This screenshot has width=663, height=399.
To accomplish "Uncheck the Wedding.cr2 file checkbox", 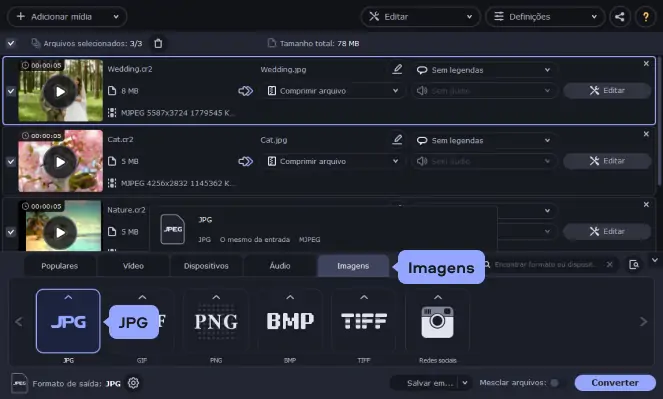I will click(x=11, y=91).
